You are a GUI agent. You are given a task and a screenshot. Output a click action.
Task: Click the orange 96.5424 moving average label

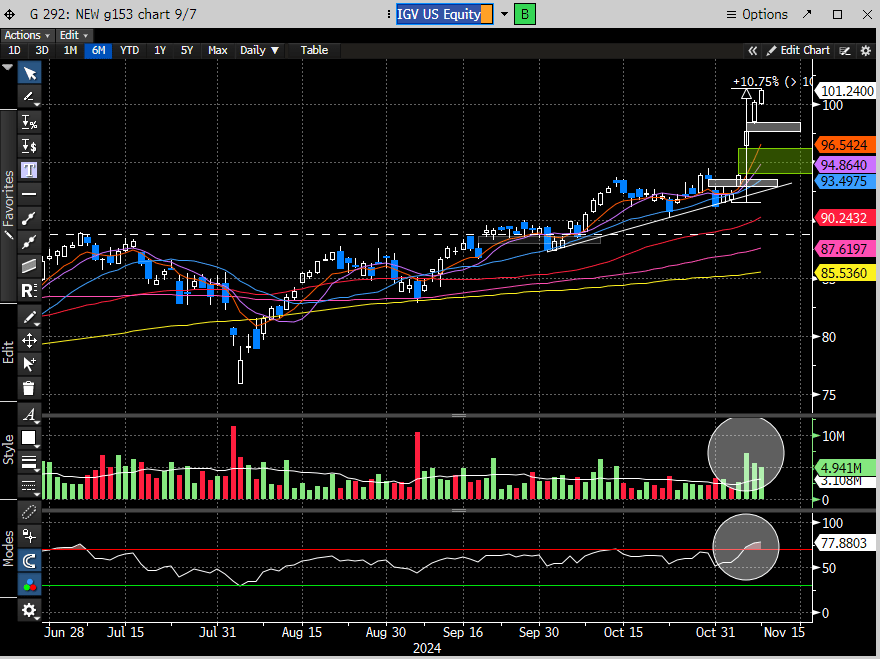click(844, 145)
